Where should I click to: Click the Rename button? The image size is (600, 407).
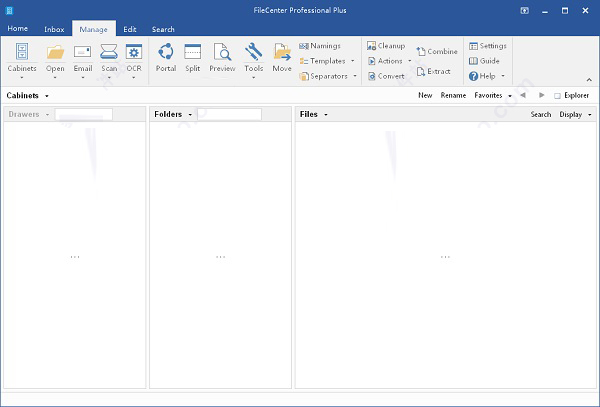pos(453,96)
